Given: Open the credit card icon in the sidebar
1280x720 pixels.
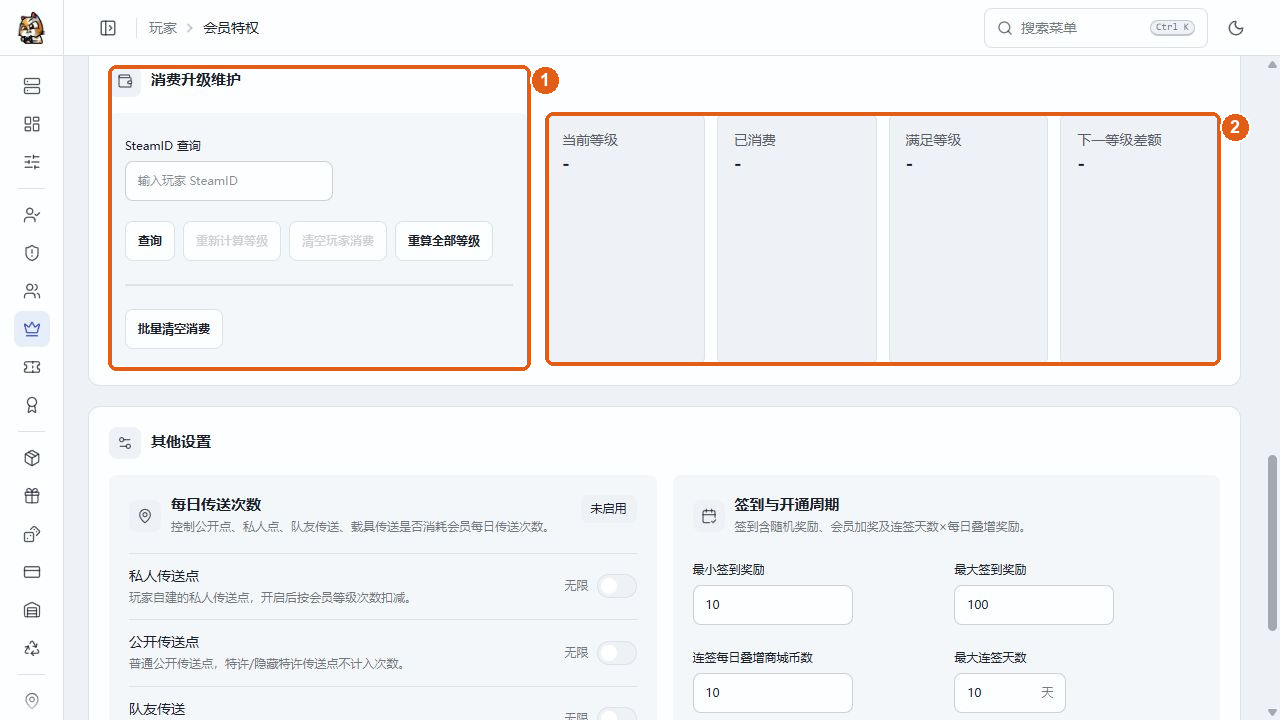Looking at the screenshot, I should tap(32, 572).
